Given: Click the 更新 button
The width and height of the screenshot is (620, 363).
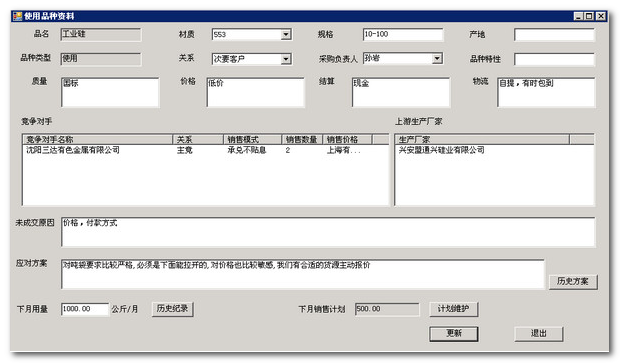Looking at the screenshot, I should point(454,334).
